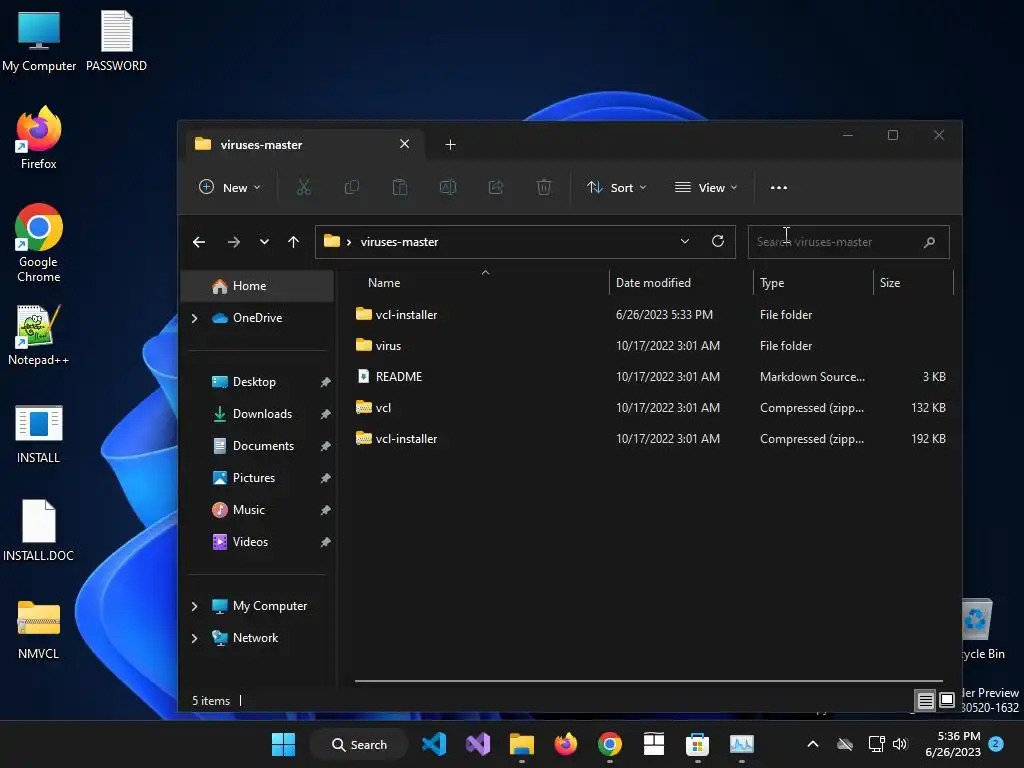Click the Paste clipboard icon
Screen dimensions: 1024x768
tap(400, 187)
